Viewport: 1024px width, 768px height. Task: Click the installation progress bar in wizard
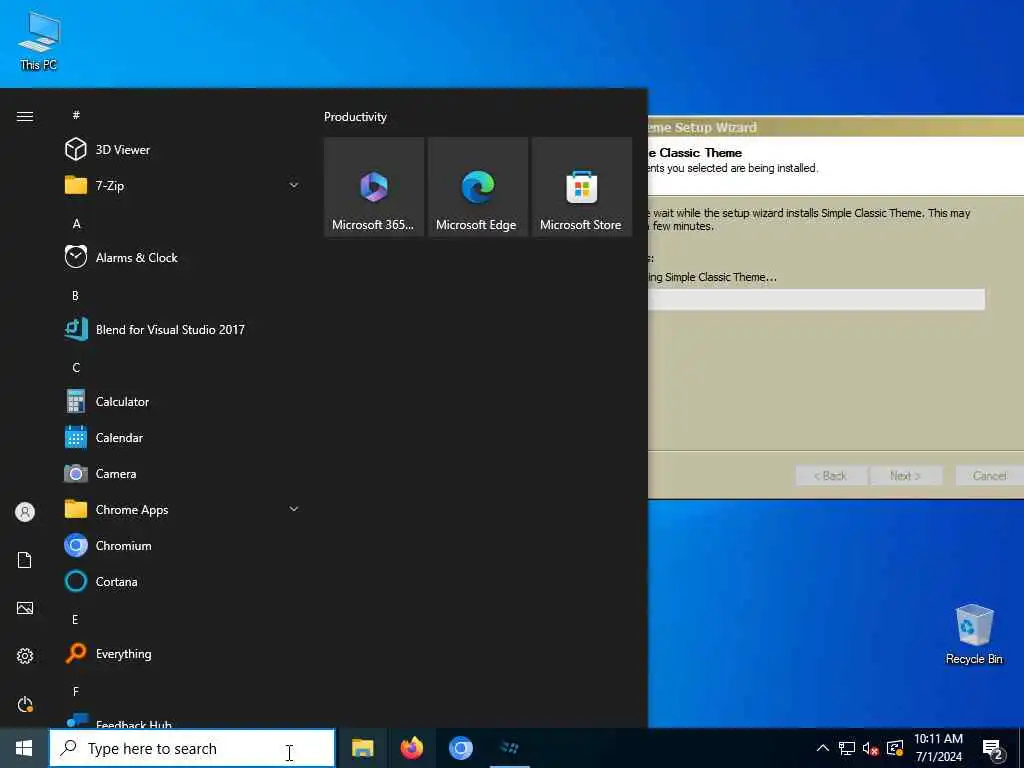[x=816, y=300]
